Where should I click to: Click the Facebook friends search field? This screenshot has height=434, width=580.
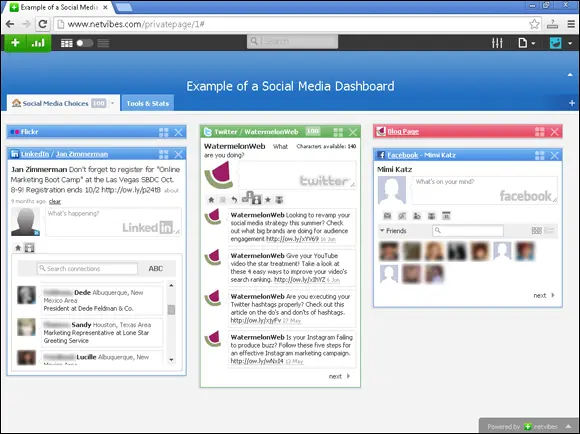468,231
